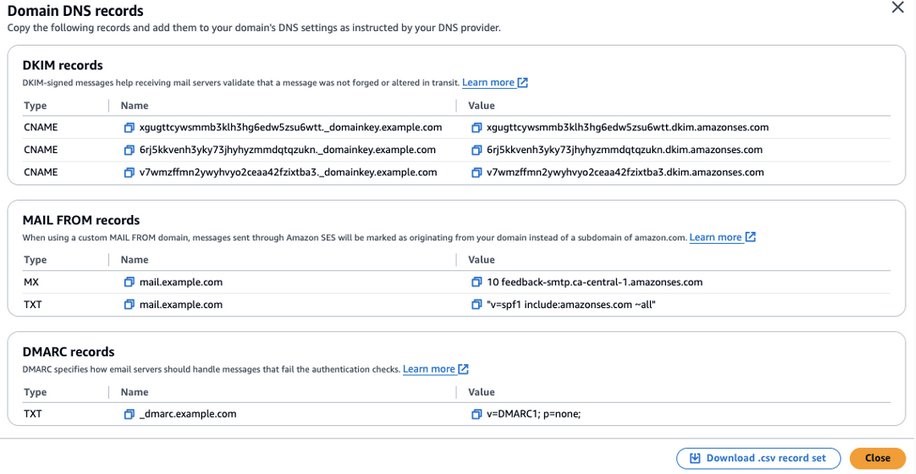The image size is (916, 474).
Task: Copy the v=DMARC1 record value
Action: pos(477,414)
